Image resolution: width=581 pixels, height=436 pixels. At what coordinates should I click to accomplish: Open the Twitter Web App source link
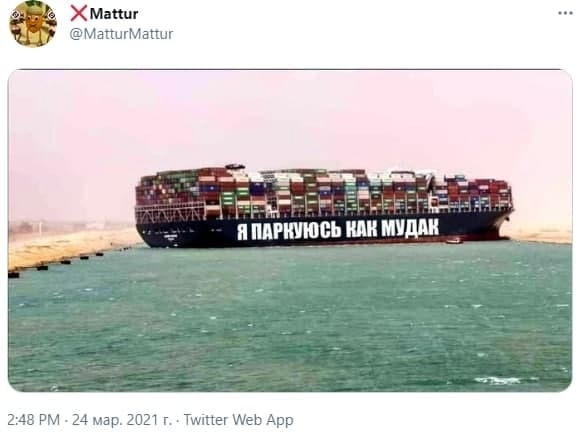[239, 420]
